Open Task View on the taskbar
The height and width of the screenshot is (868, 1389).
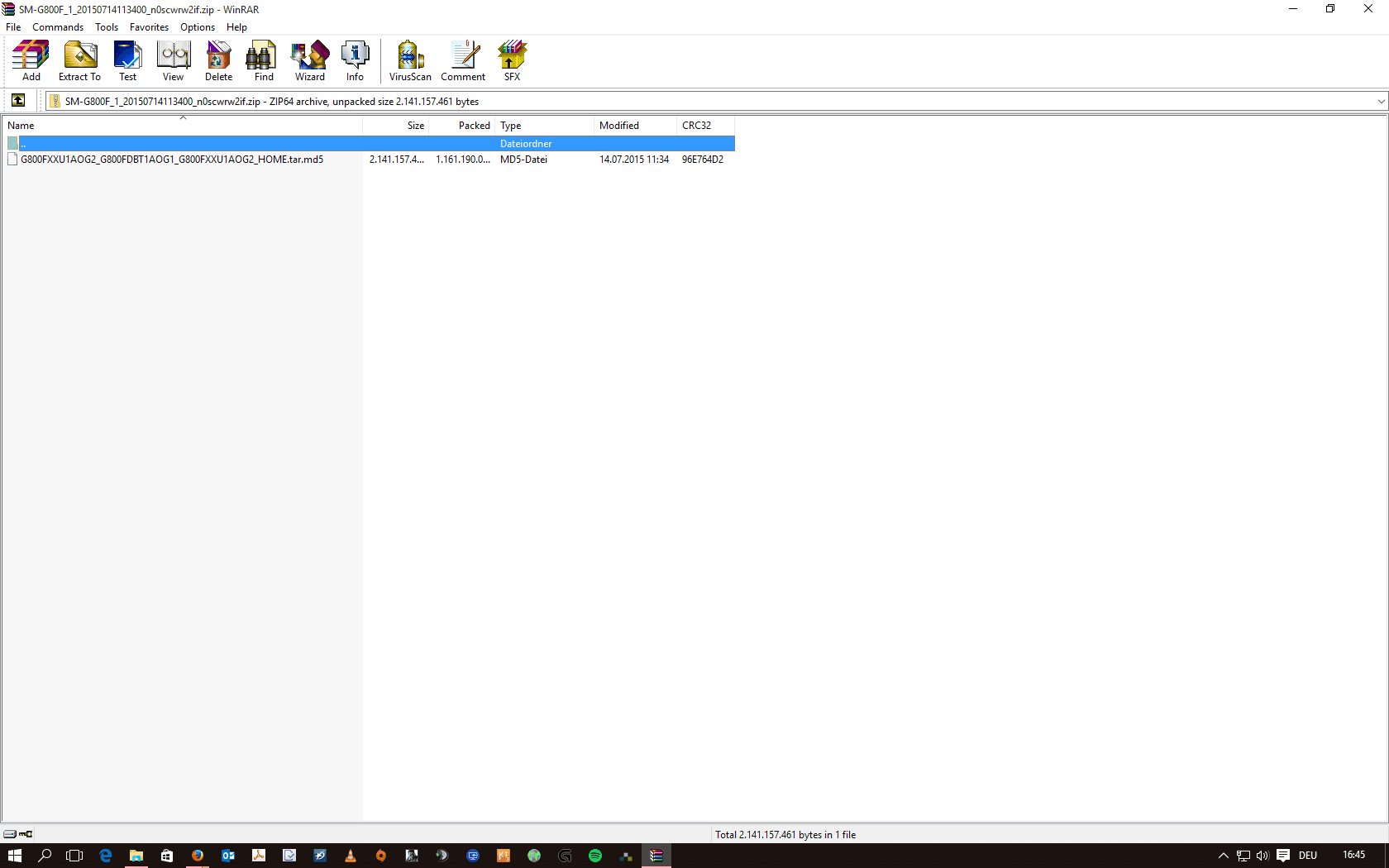pos(74,856)
